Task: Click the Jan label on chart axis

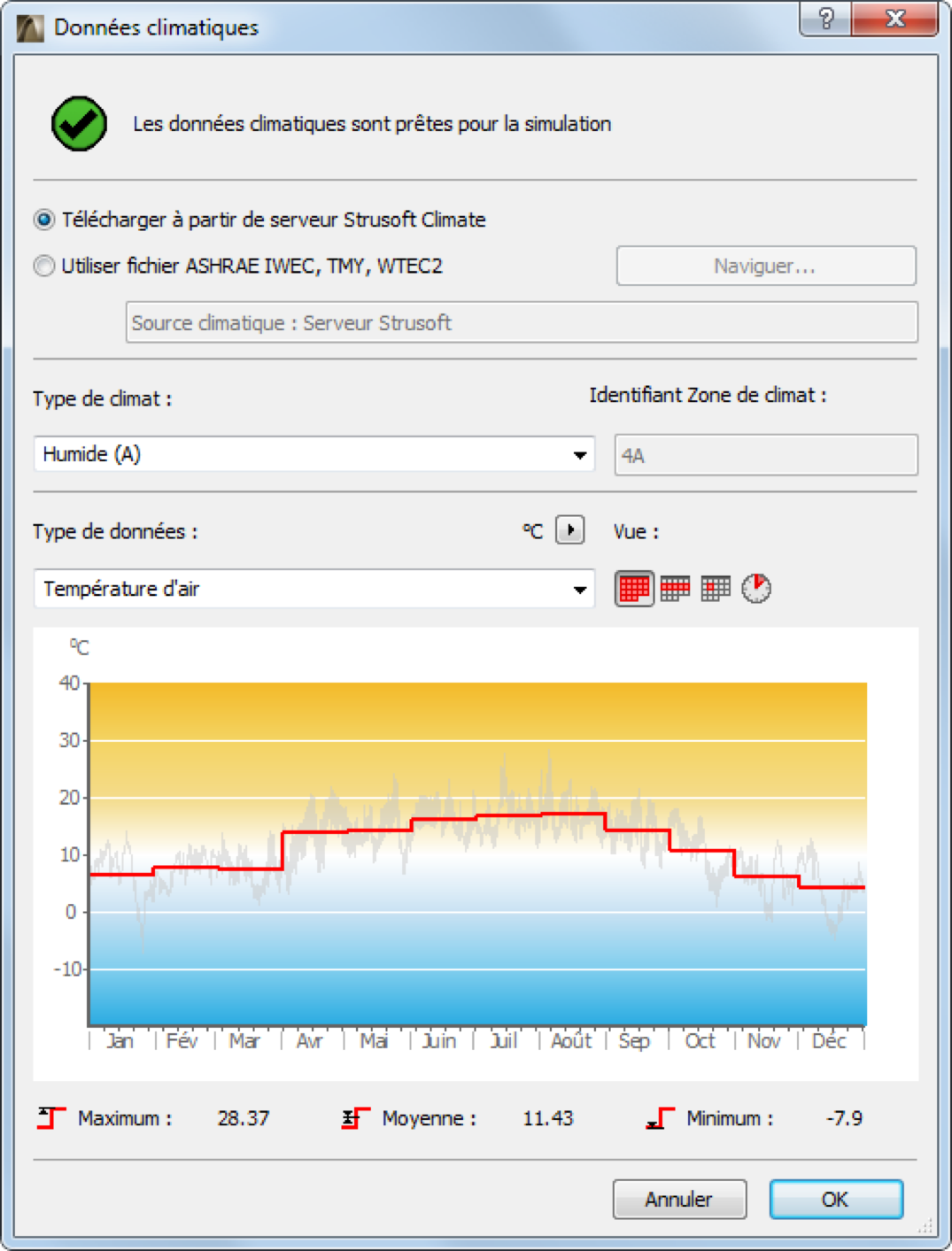Action: pyautogui.click(x=120, y=1041)
